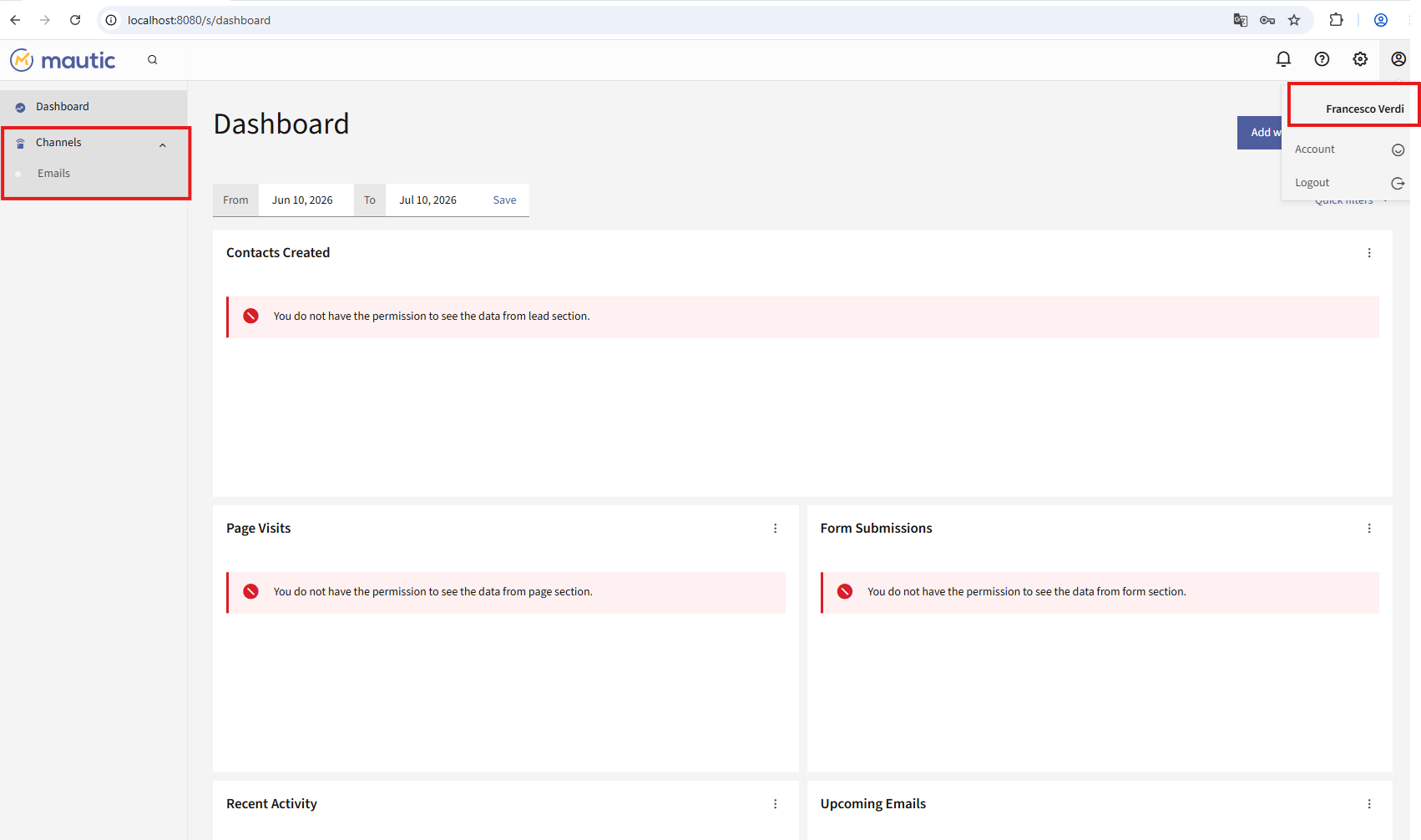Open the notifications bell
This screenshot has width=1421, height=840.
[x=1283, y=58]
